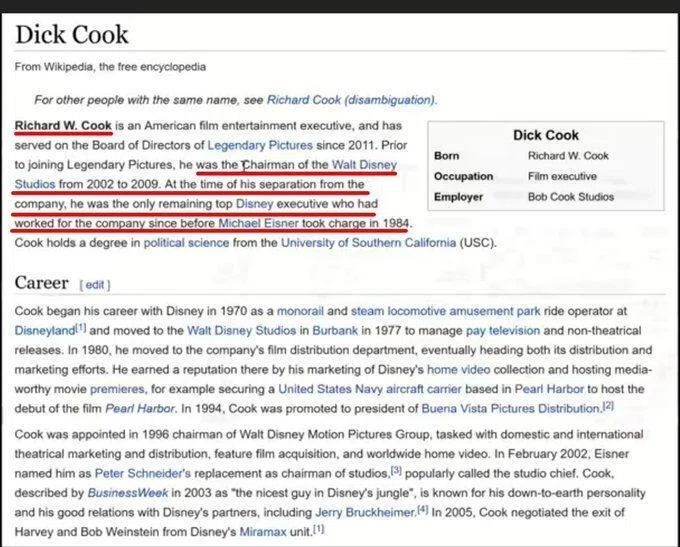Open Walt Disney Studios link in Career section
680x547 pixels.
(241, 331)
